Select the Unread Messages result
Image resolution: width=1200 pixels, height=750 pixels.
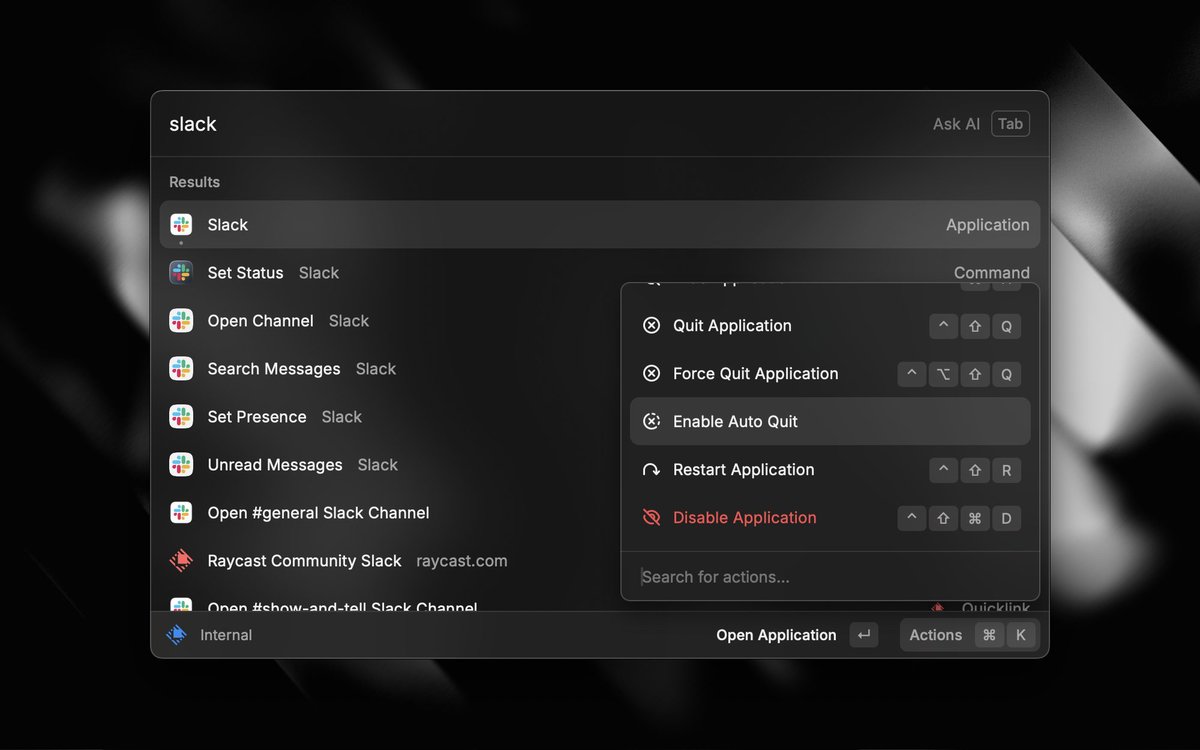click(x=390, y=465)
